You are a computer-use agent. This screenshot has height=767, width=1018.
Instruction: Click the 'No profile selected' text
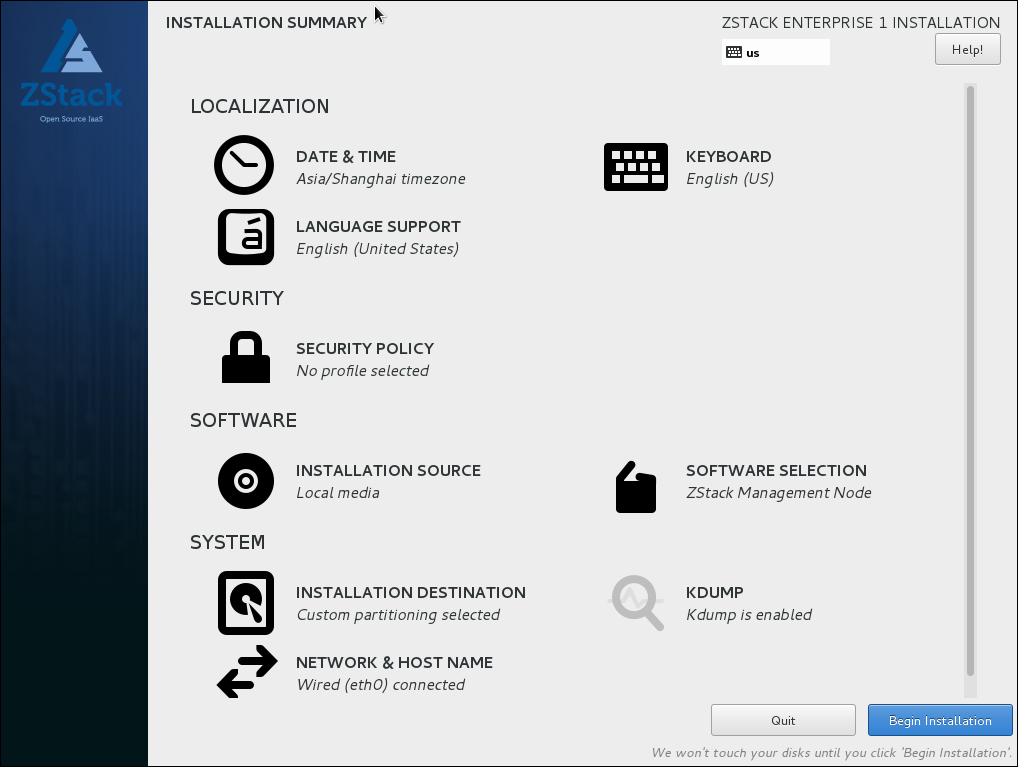(362, 371)
